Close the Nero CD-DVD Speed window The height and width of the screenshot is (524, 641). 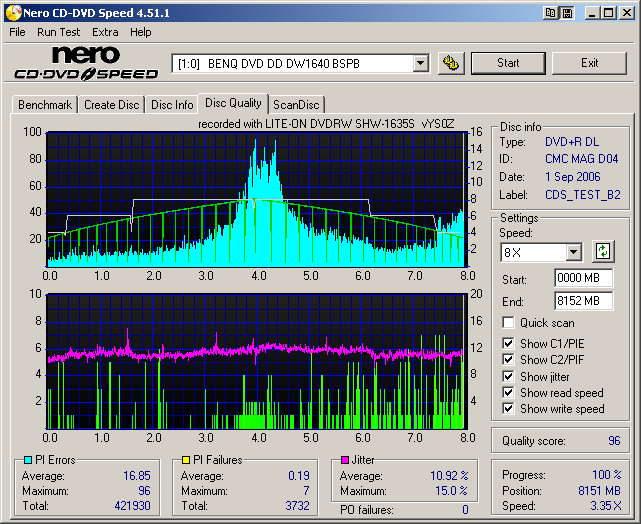(x=626, y=13)
